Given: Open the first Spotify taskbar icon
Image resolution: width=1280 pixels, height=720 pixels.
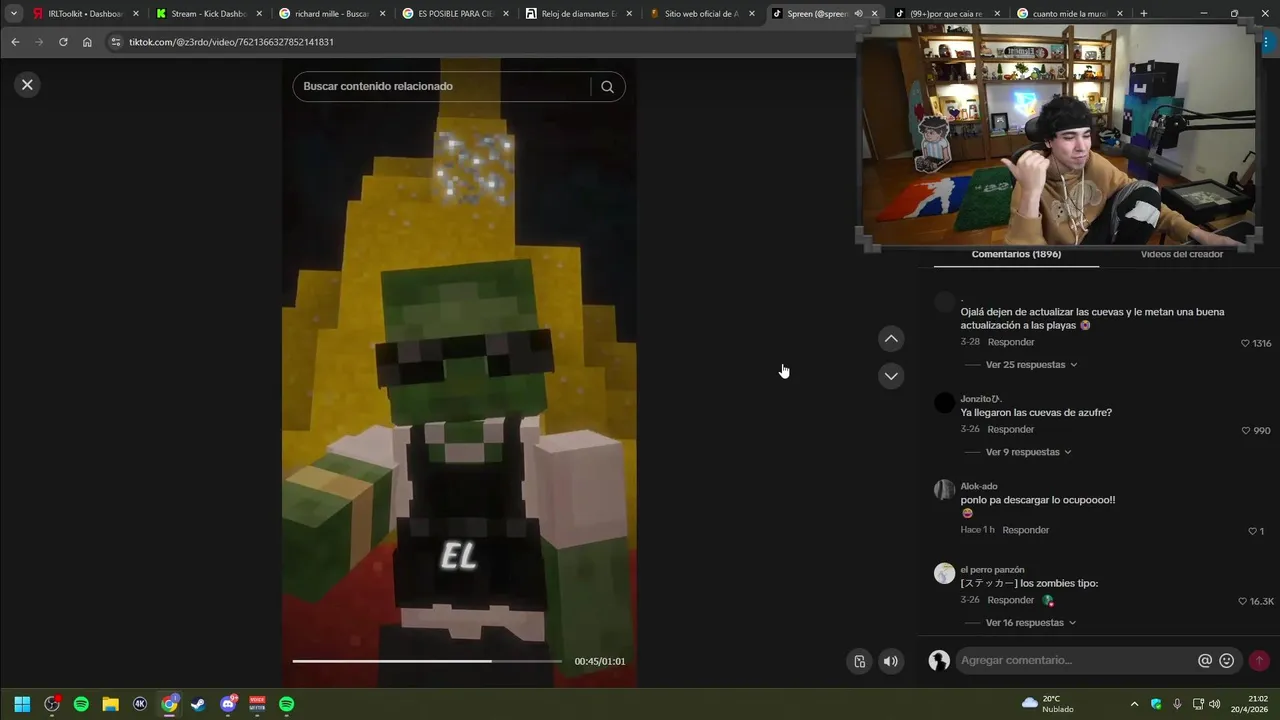Looking at the screenshot, I should pos(81,704).
